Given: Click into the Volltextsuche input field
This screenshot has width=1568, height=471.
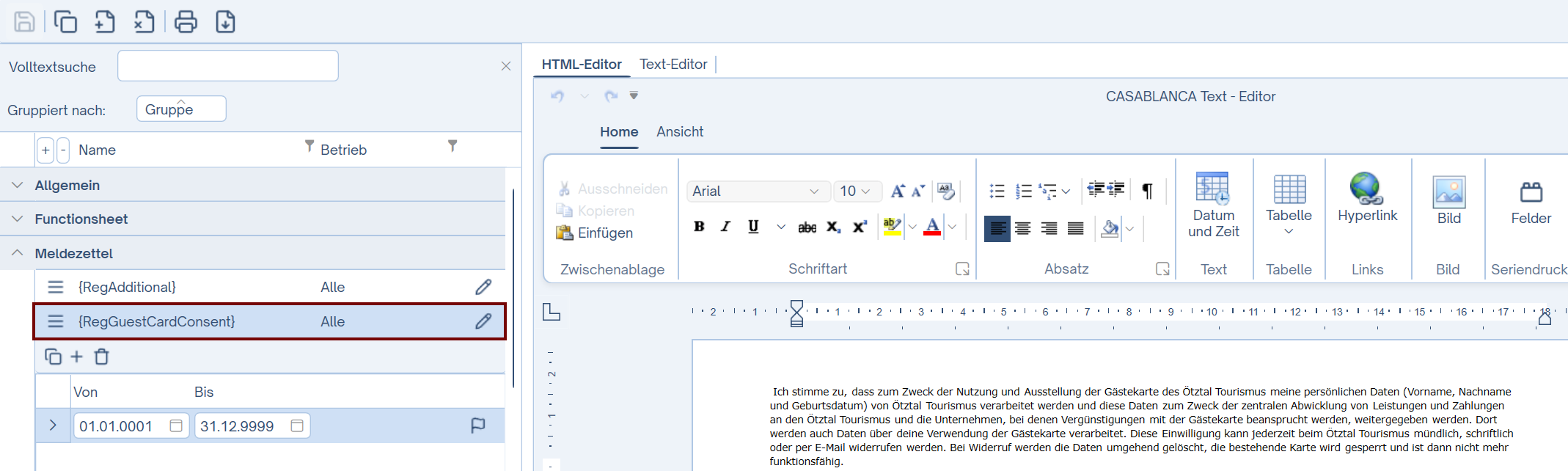Looking at the screenshot, I should tap(228, 66).
